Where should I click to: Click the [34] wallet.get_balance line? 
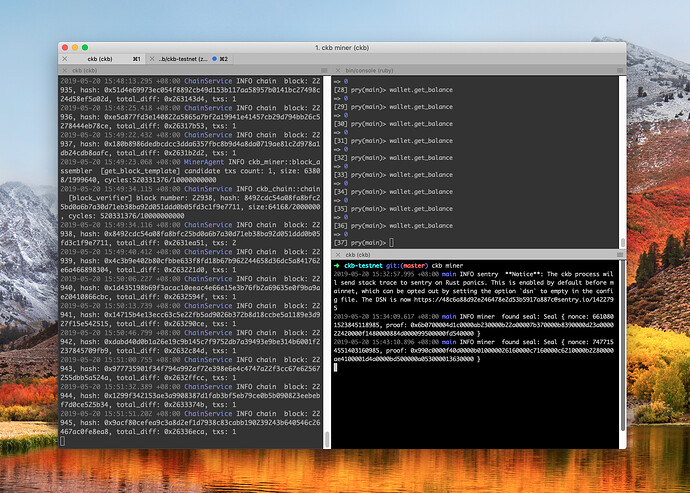point(393,192)
